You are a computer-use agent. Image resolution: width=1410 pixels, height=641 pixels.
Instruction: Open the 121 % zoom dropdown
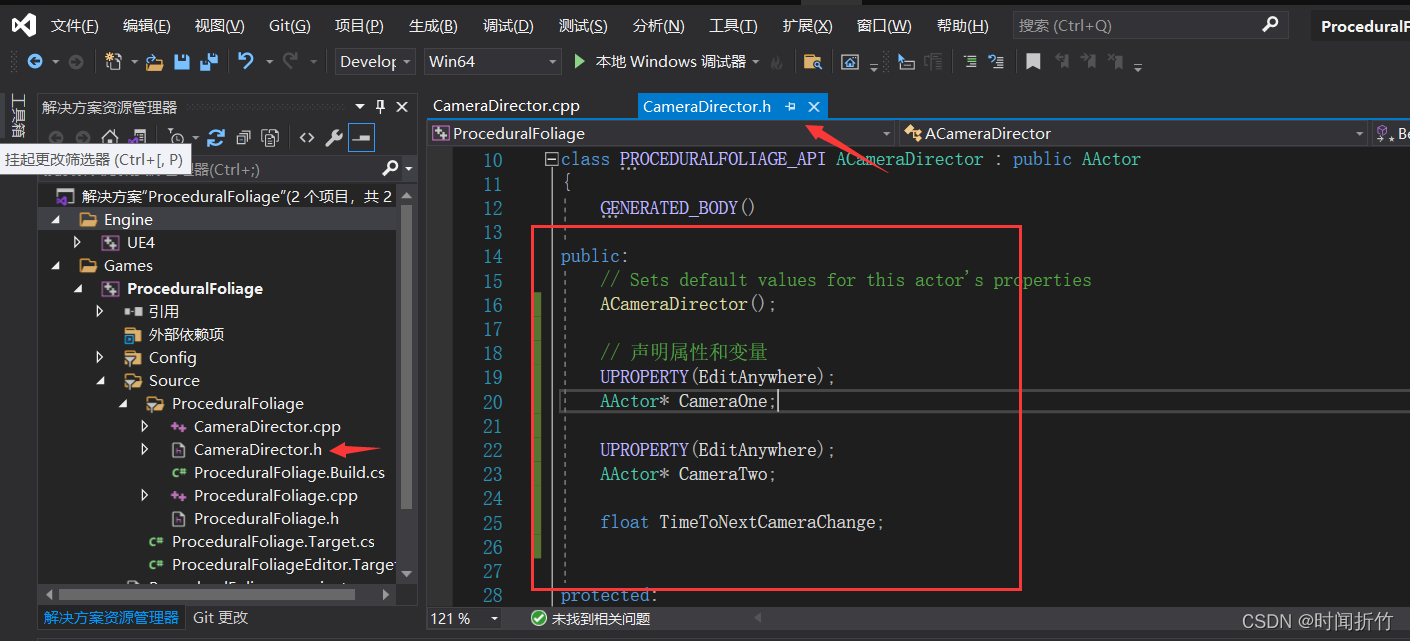tap(494, 618)
